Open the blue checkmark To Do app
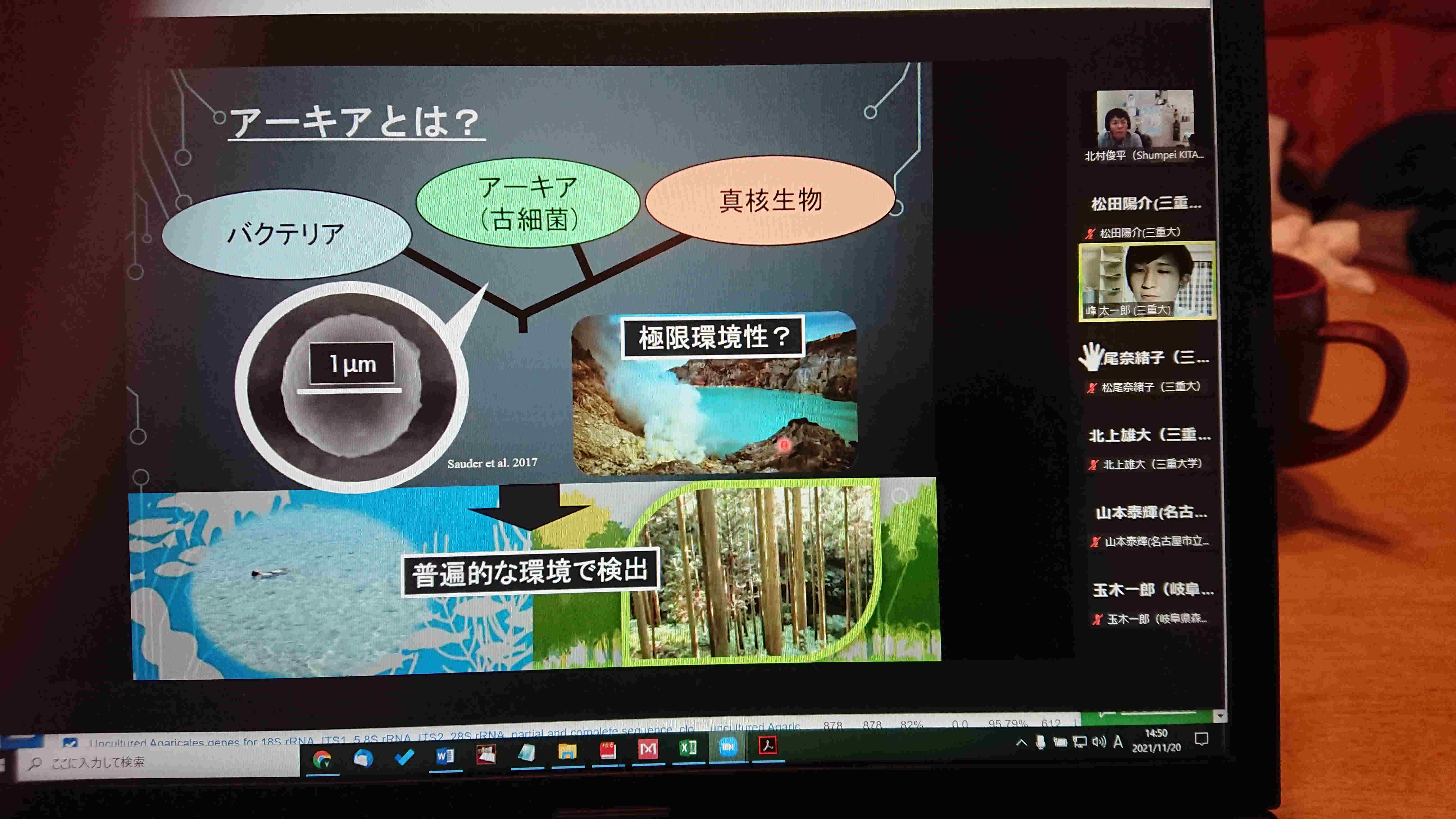This screenshot has width=1456, height=819. point(404,757)
